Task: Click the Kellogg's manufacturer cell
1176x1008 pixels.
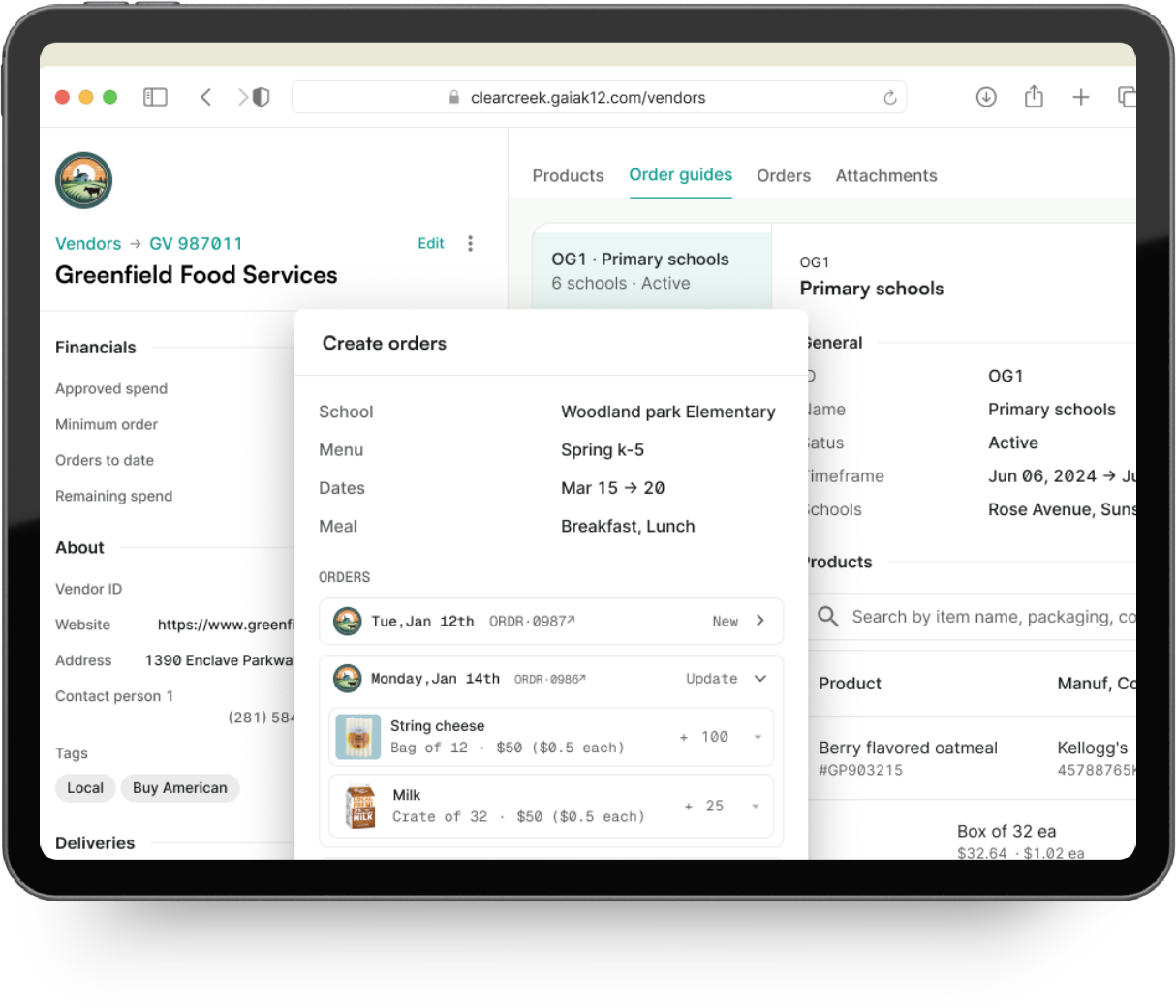Action: coord(1093,748)
